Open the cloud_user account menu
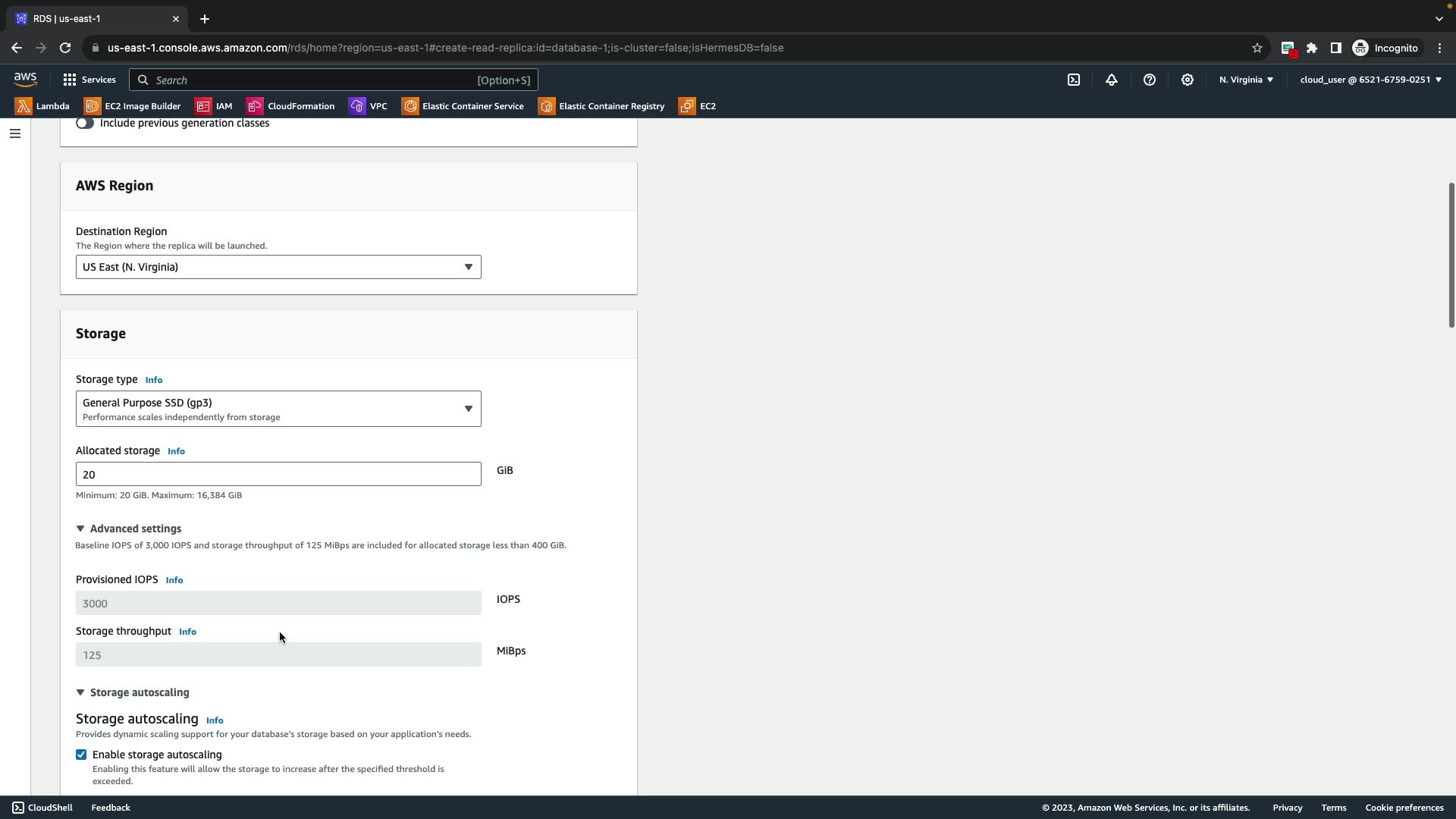 1370,80
